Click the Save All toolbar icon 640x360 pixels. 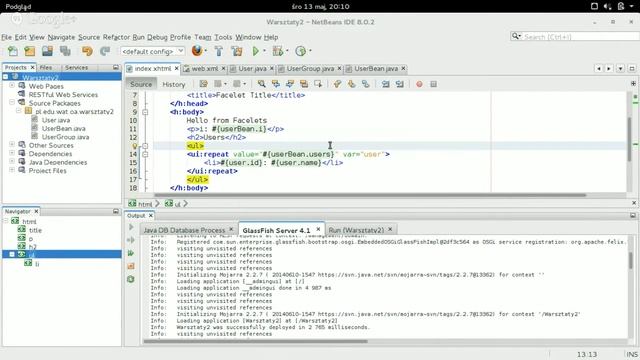click(65, 51)
